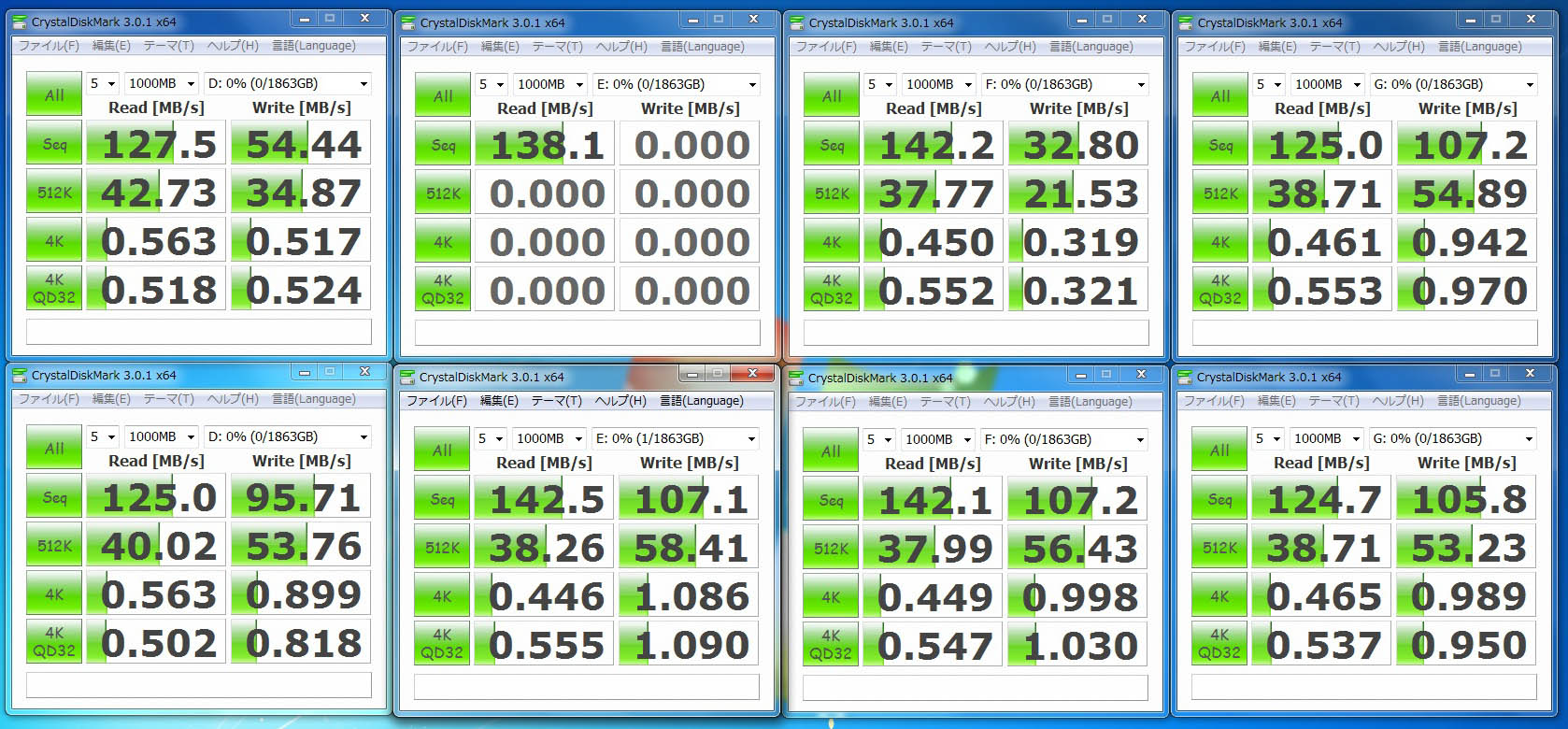Click the CrystalDiskMark title icon in lower G: window

pyautogui.click(x=1185, y=377)
